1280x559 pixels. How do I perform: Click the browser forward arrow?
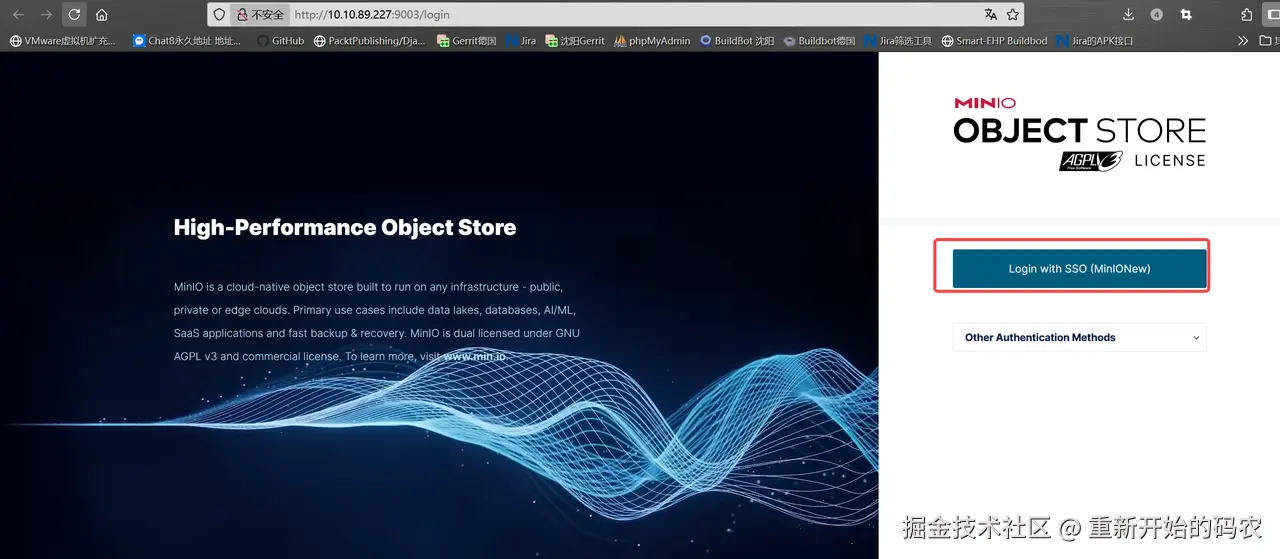point(46,15)
